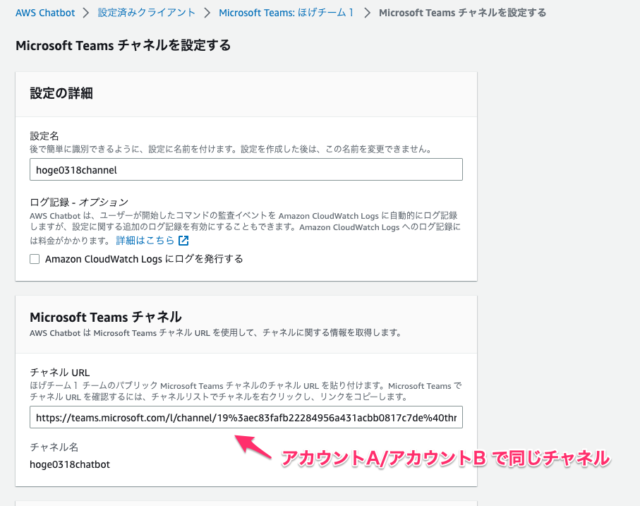
Task: Click the Microsoft Teams チャネル section heading
Action: 106,317
